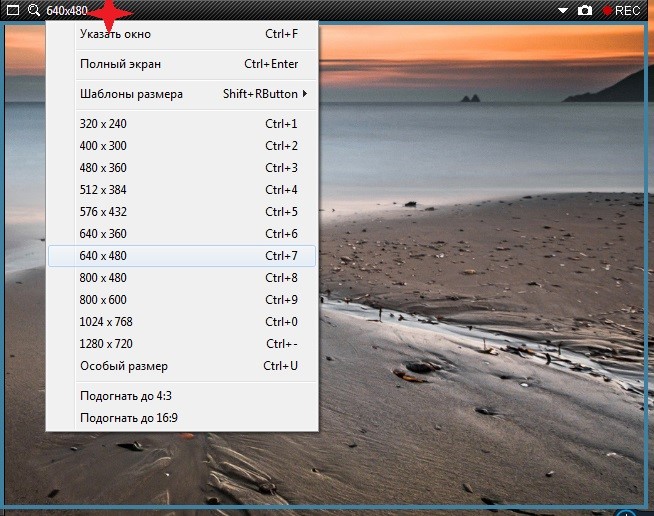Choose 'Подогнать до 16:9' option
654x516 pixels.
[182, 418]
